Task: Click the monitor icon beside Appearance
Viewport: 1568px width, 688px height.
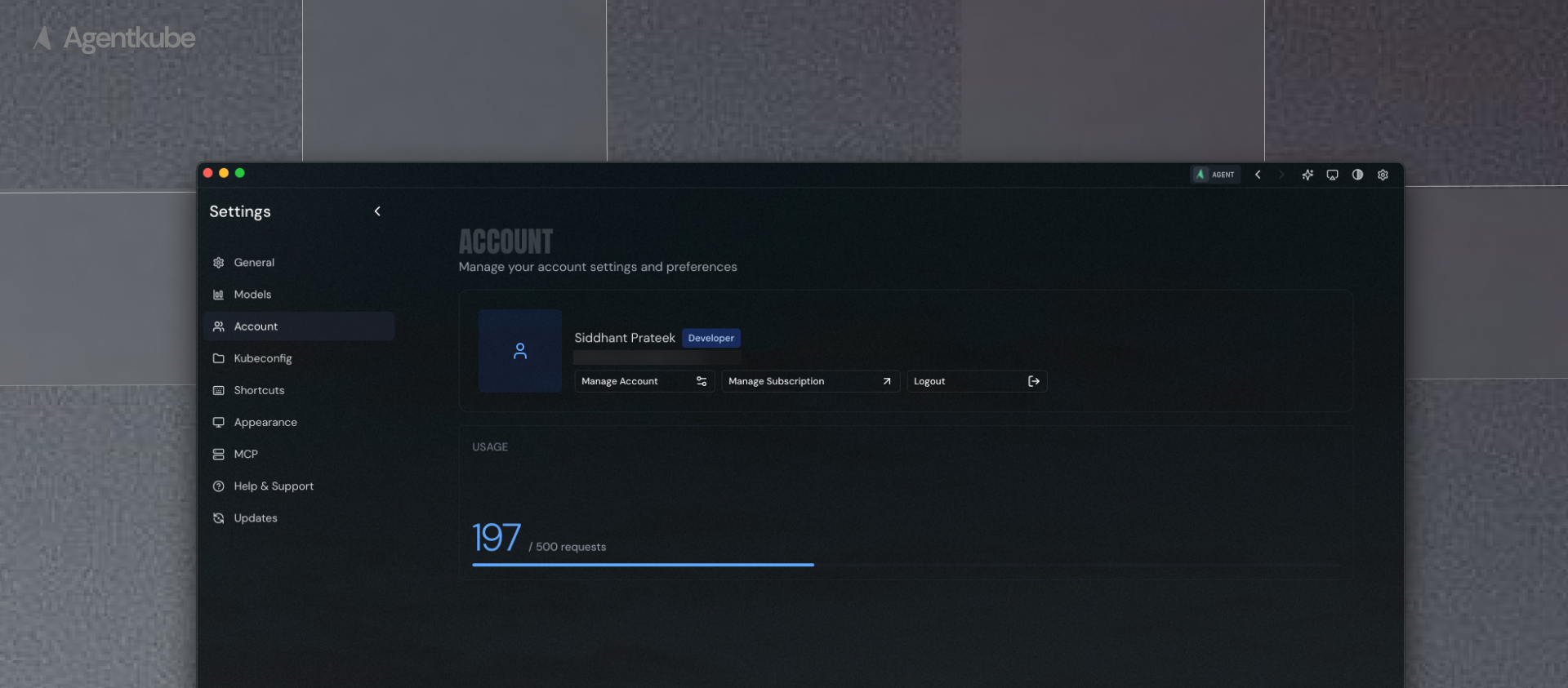Action: (218, 422)
